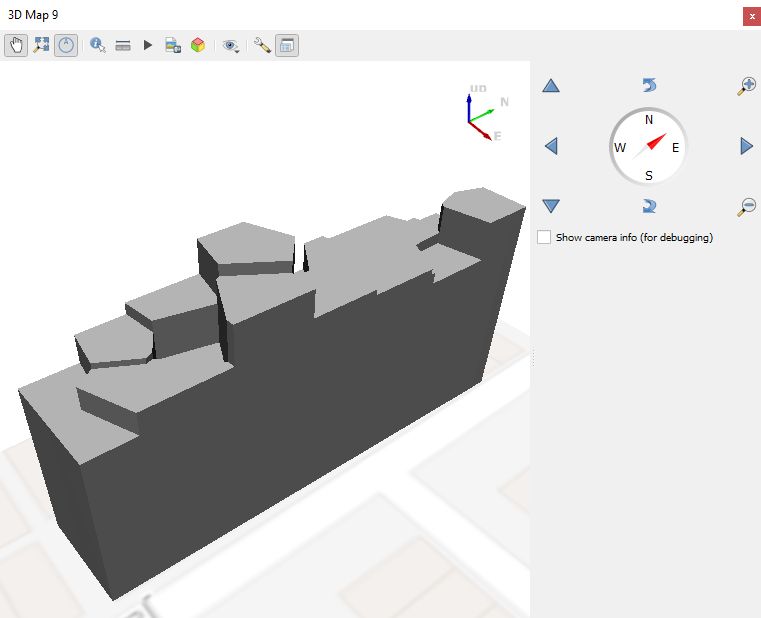Toggle the on-screen navigation widget
The height and width of the screenshot is (618, 761).
point(66,46)
